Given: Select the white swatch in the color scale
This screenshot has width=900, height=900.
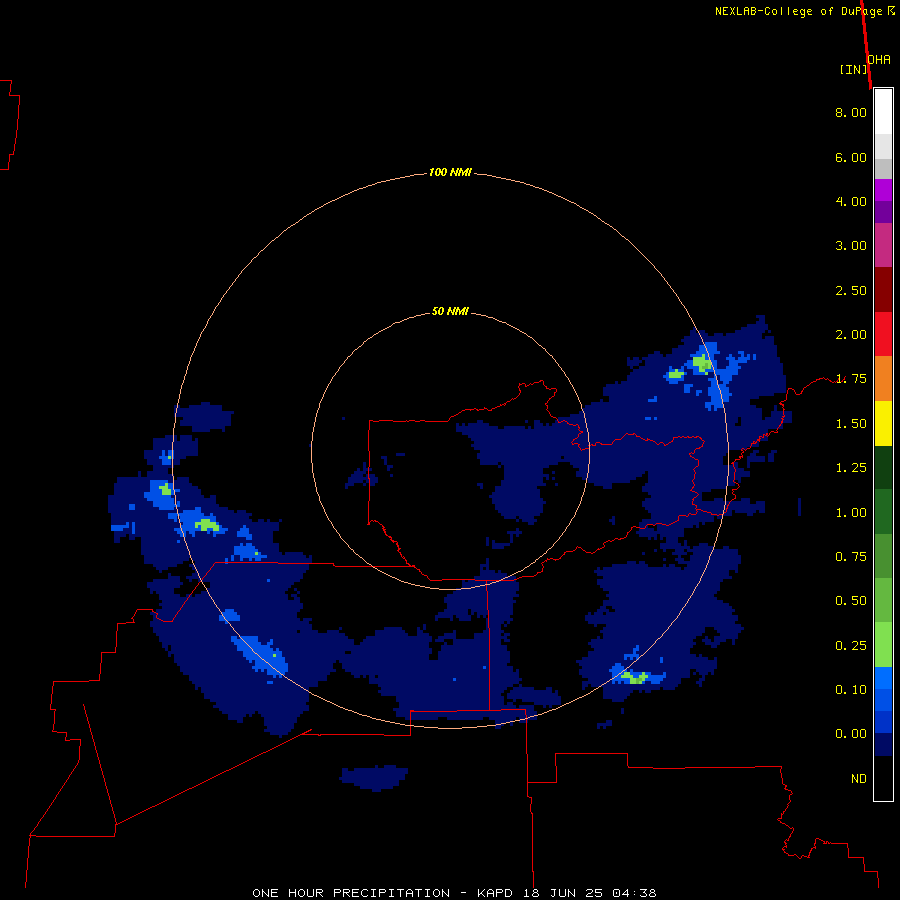Looking at the screenshot, I should point(883,112).
